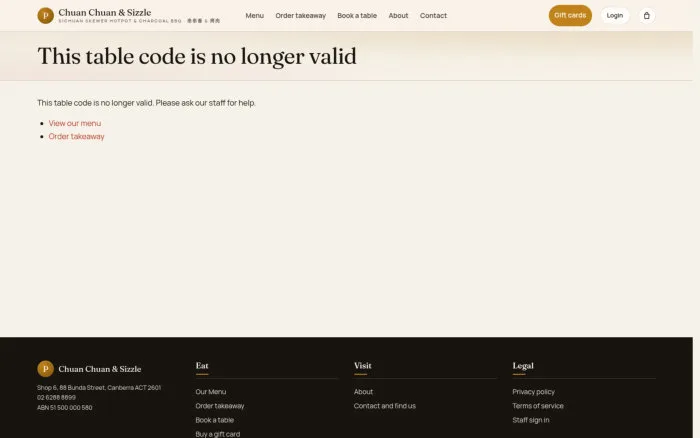Viewport: 700px width, 438px height.
Task: Open Contact and find us footer link
Action: point(385,406)
